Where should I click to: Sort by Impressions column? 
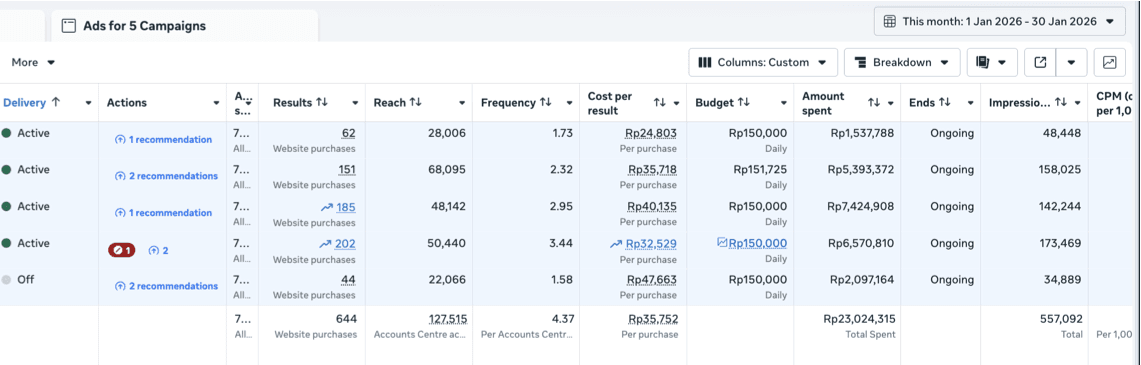[1061, 103]
